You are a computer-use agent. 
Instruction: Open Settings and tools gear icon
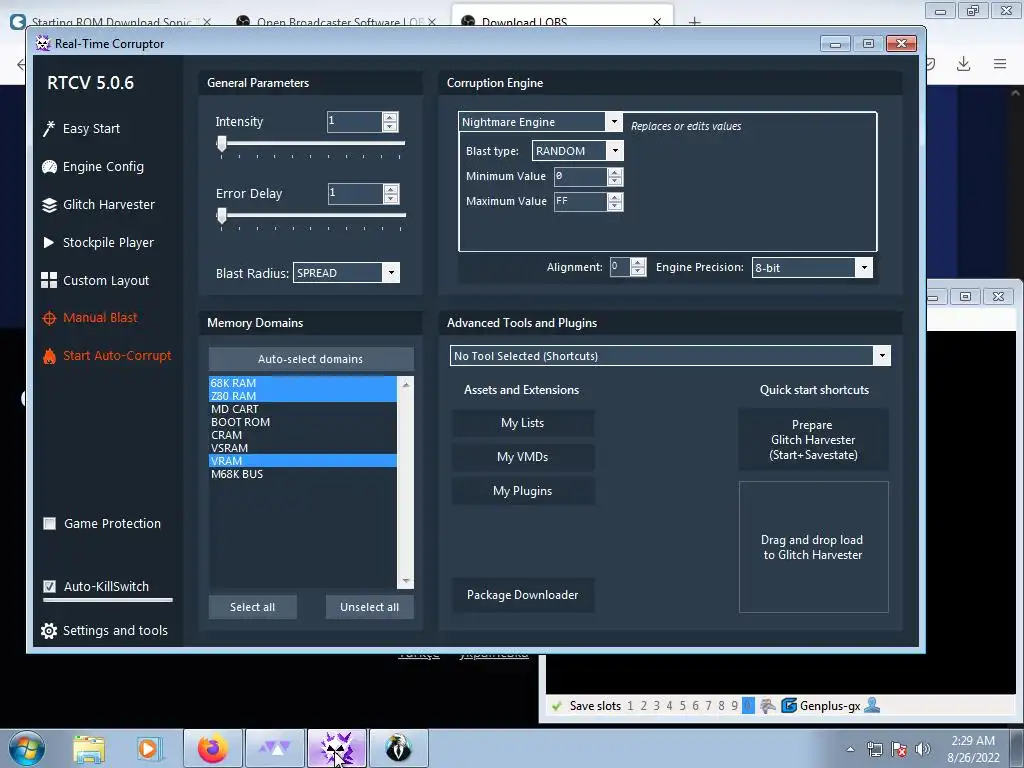tap(49, 631)
